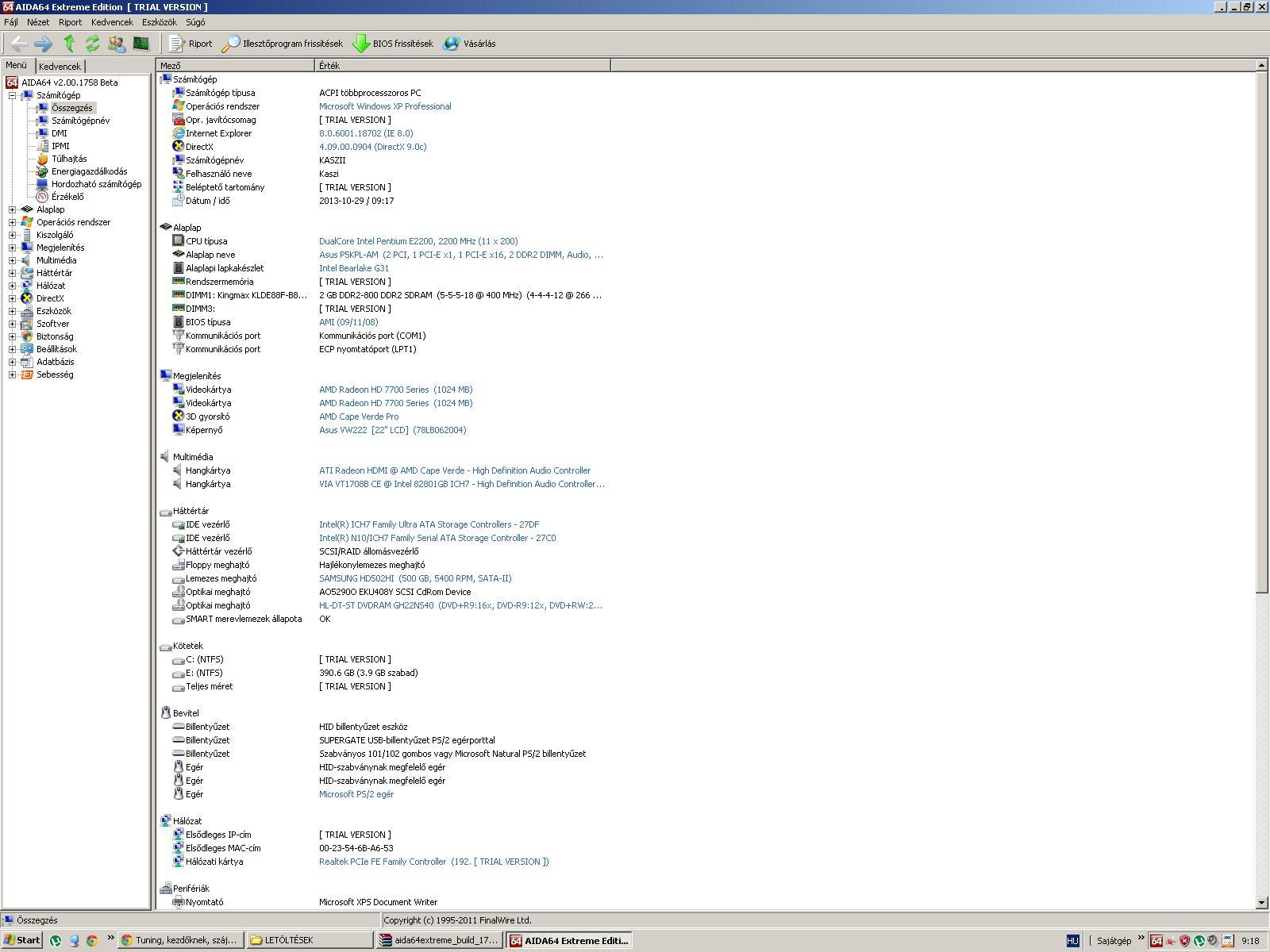Open the Súgó menu
Screen dimensions: 1270x952
(x=195, y=22)
